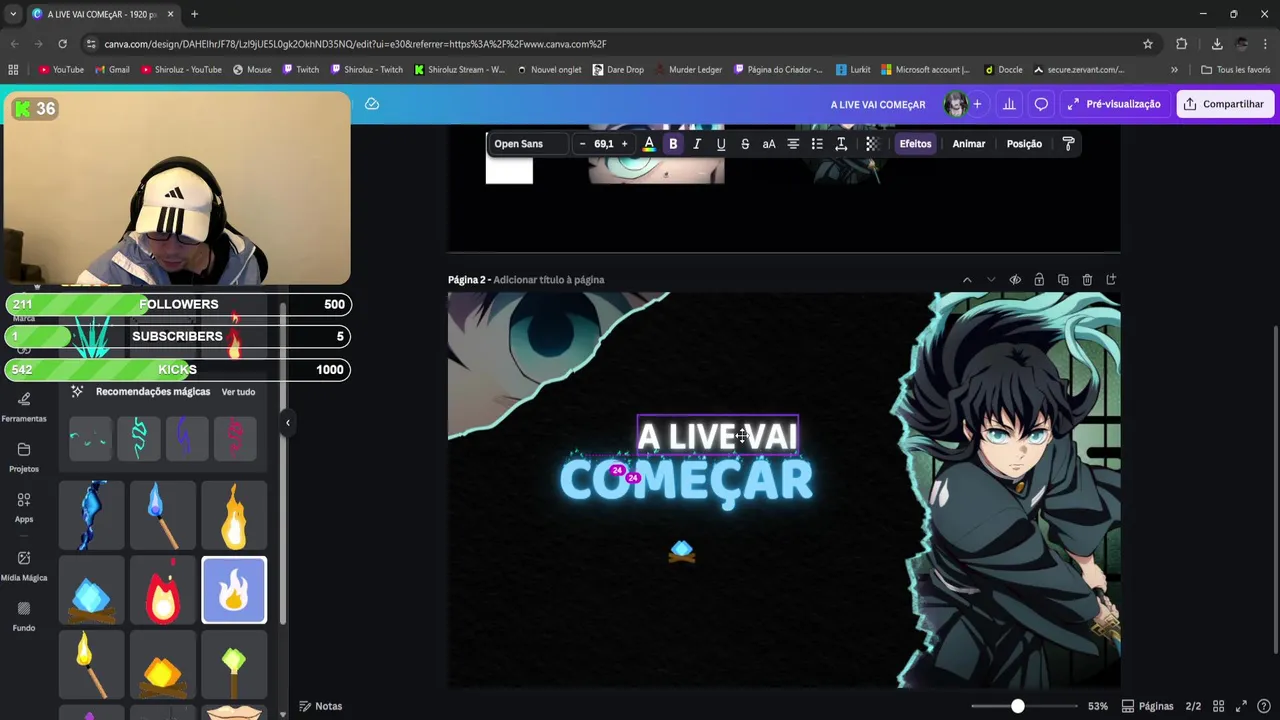Open grid view icon
Viewport: 1280px width, 720px height.
click(1219, 706)
